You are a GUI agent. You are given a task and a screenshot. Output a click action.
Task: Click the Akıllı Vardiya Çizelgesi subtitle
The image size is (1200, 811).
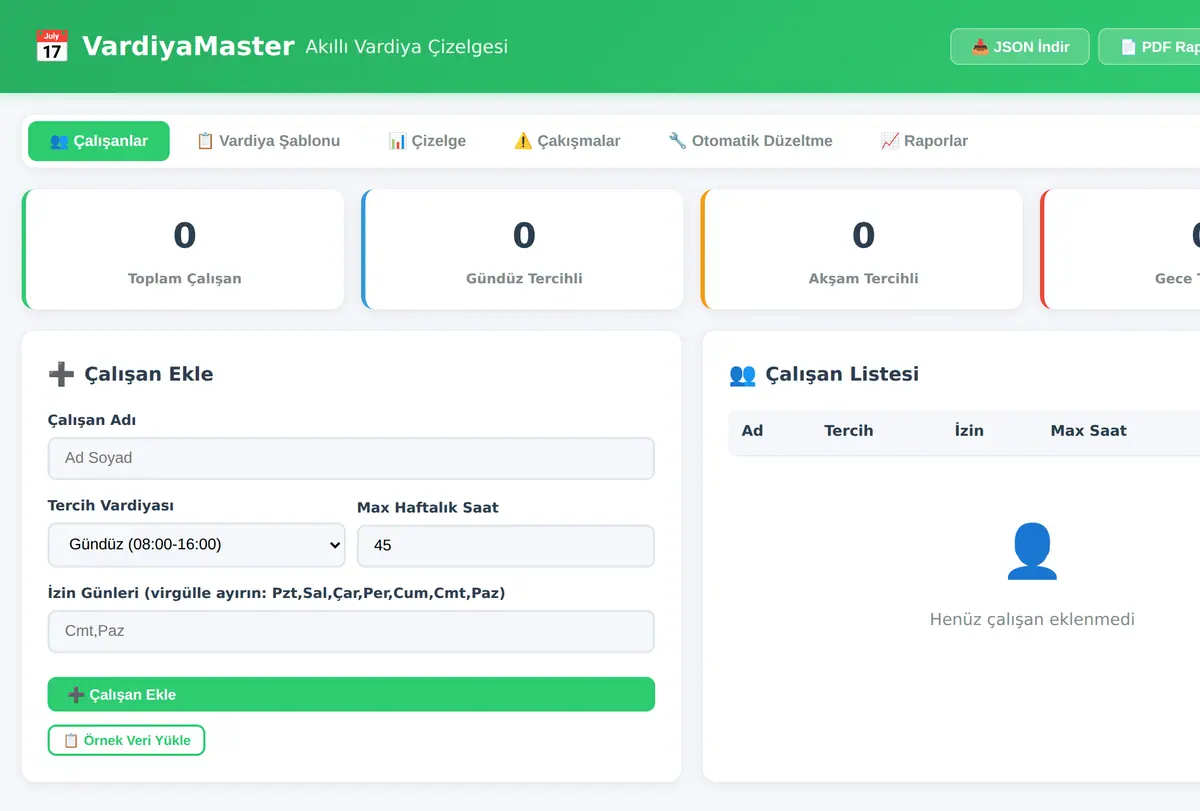(406, 47)
